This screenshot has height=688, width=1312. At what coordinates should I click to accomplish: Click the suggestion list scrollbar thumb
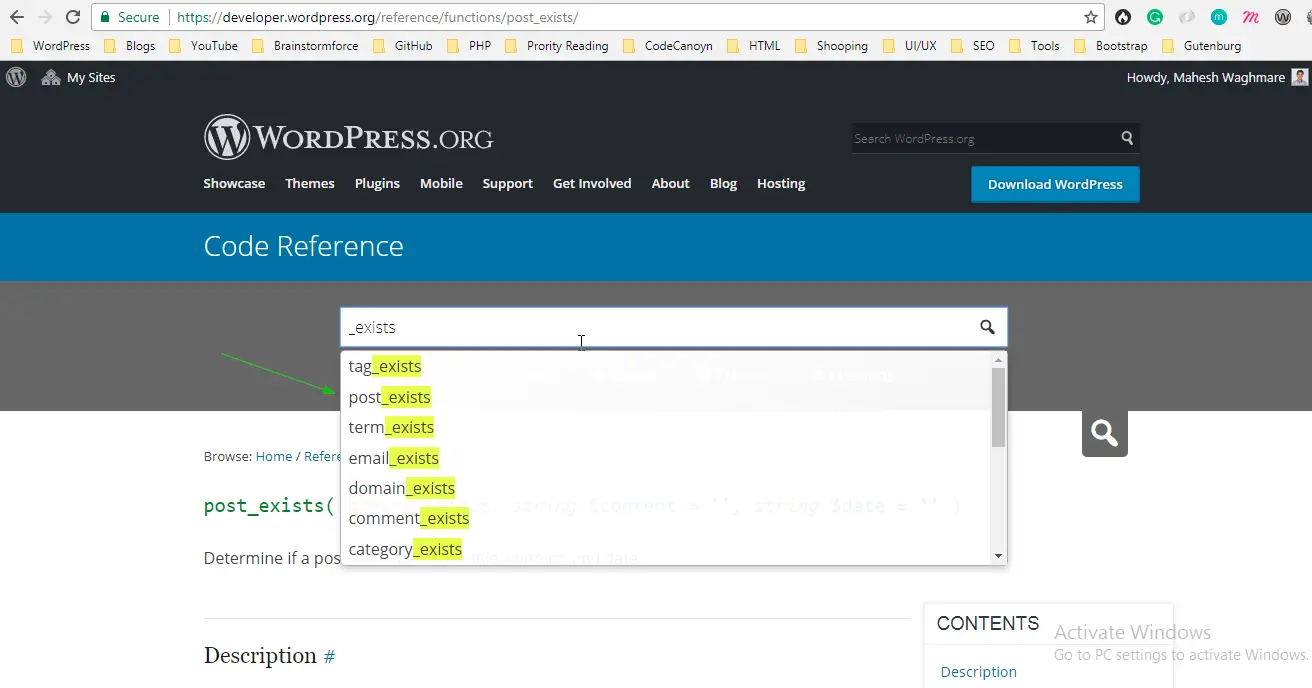[x=998, y=407]
